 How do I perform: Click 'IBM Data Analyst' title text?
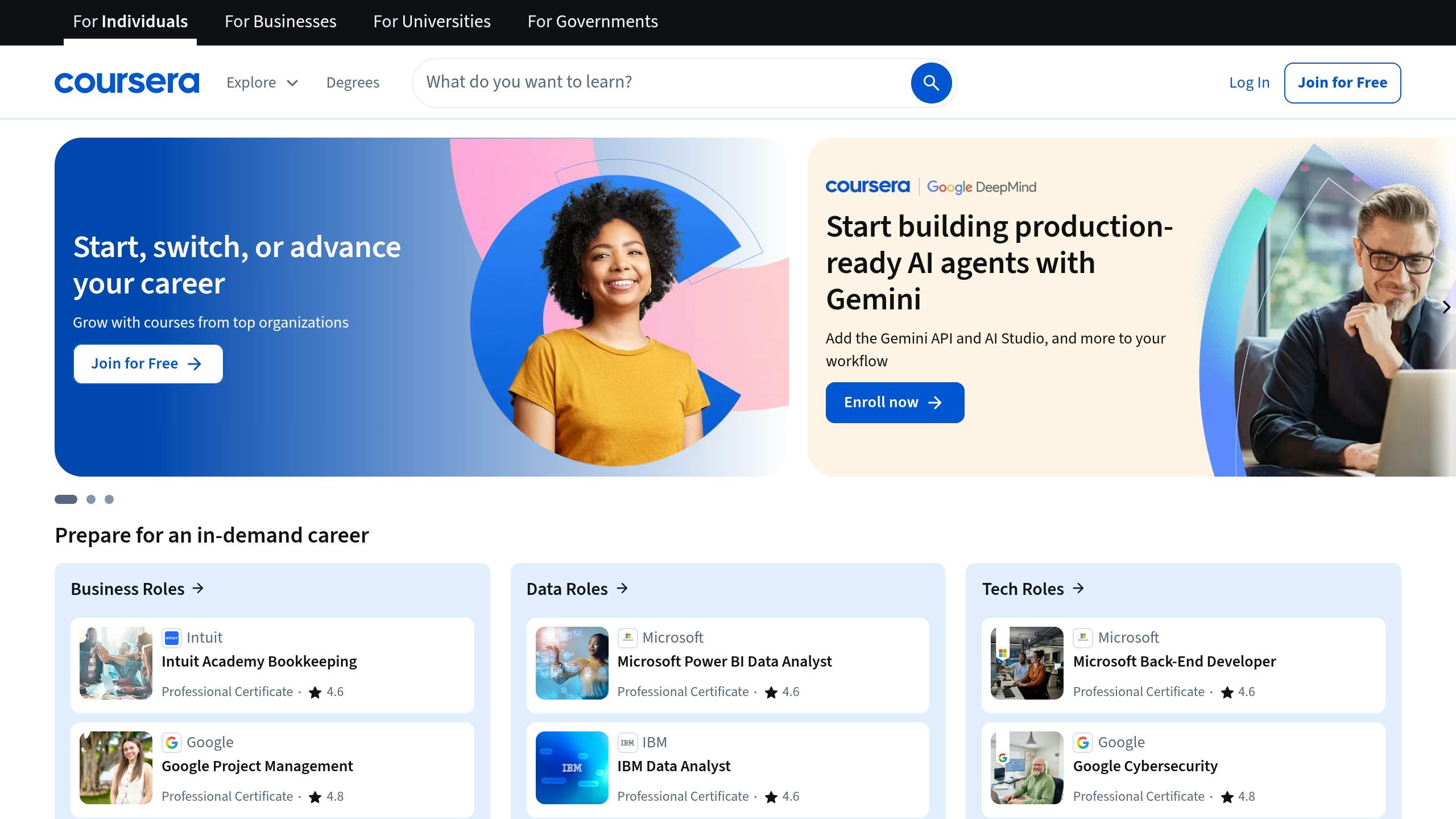(x=674, y=766)
